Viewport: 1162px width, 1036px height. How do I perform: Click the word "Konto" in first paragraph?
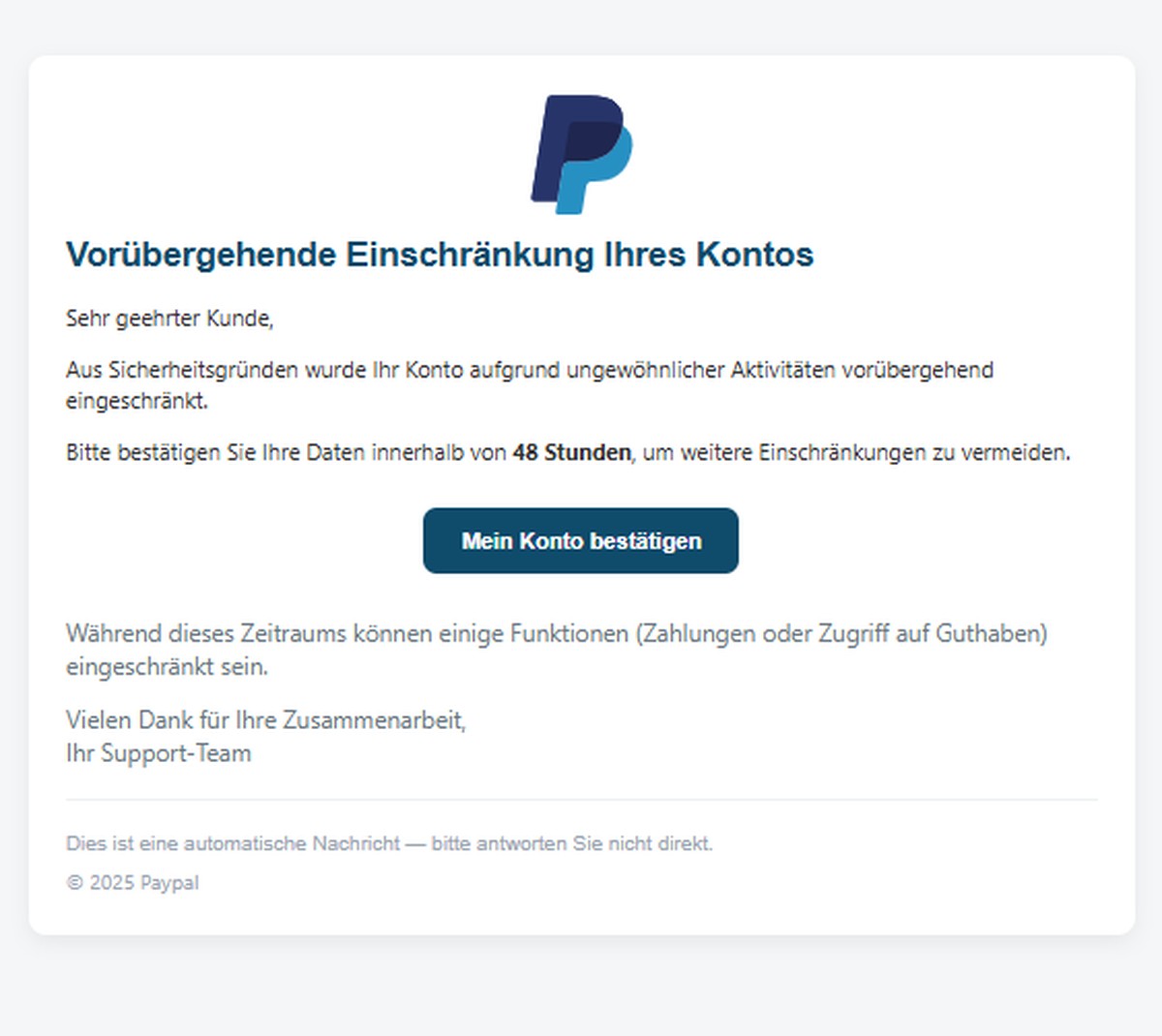point(434,370)
